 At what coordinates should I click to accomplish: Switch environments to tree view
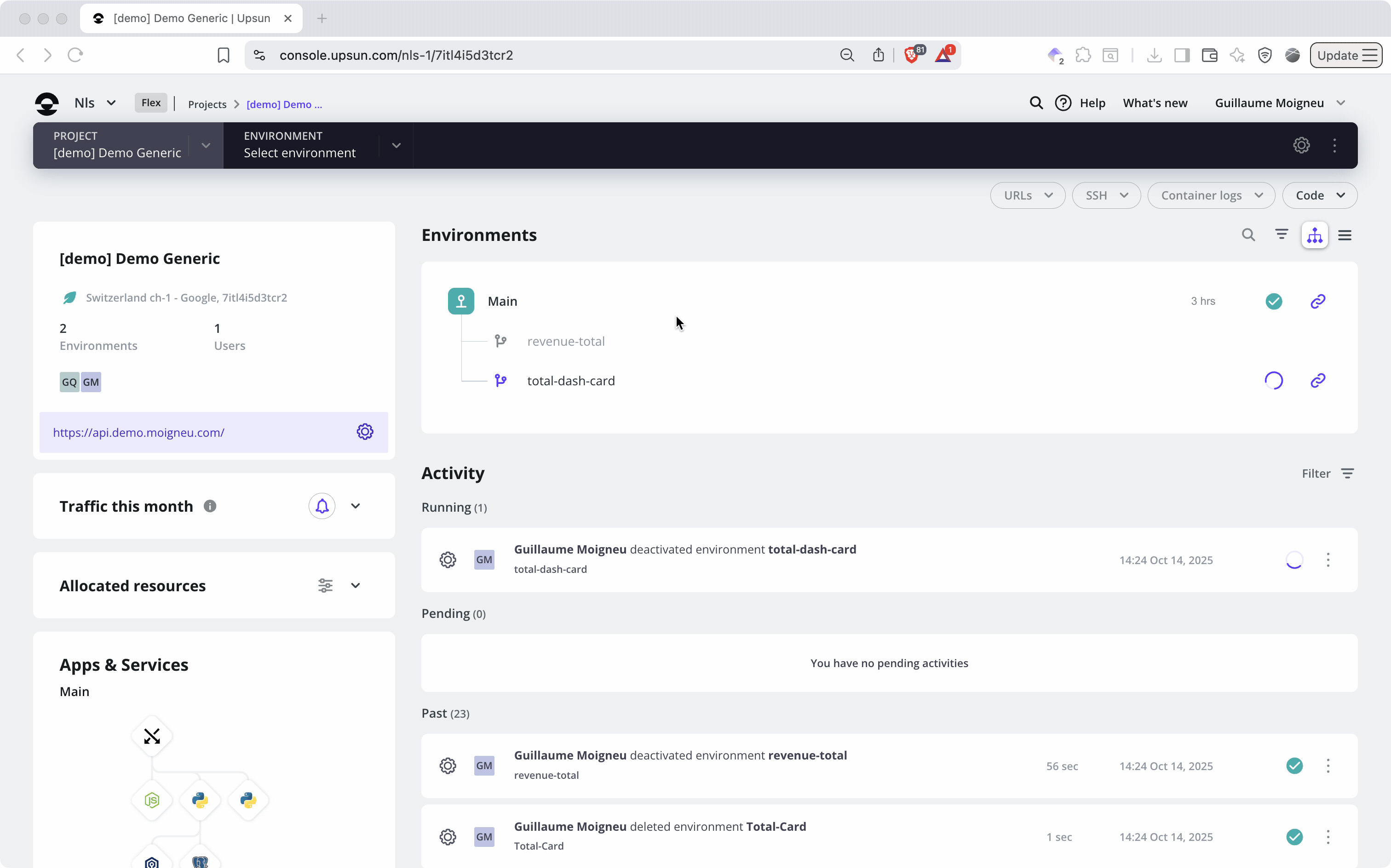(x=1315, y=235)
